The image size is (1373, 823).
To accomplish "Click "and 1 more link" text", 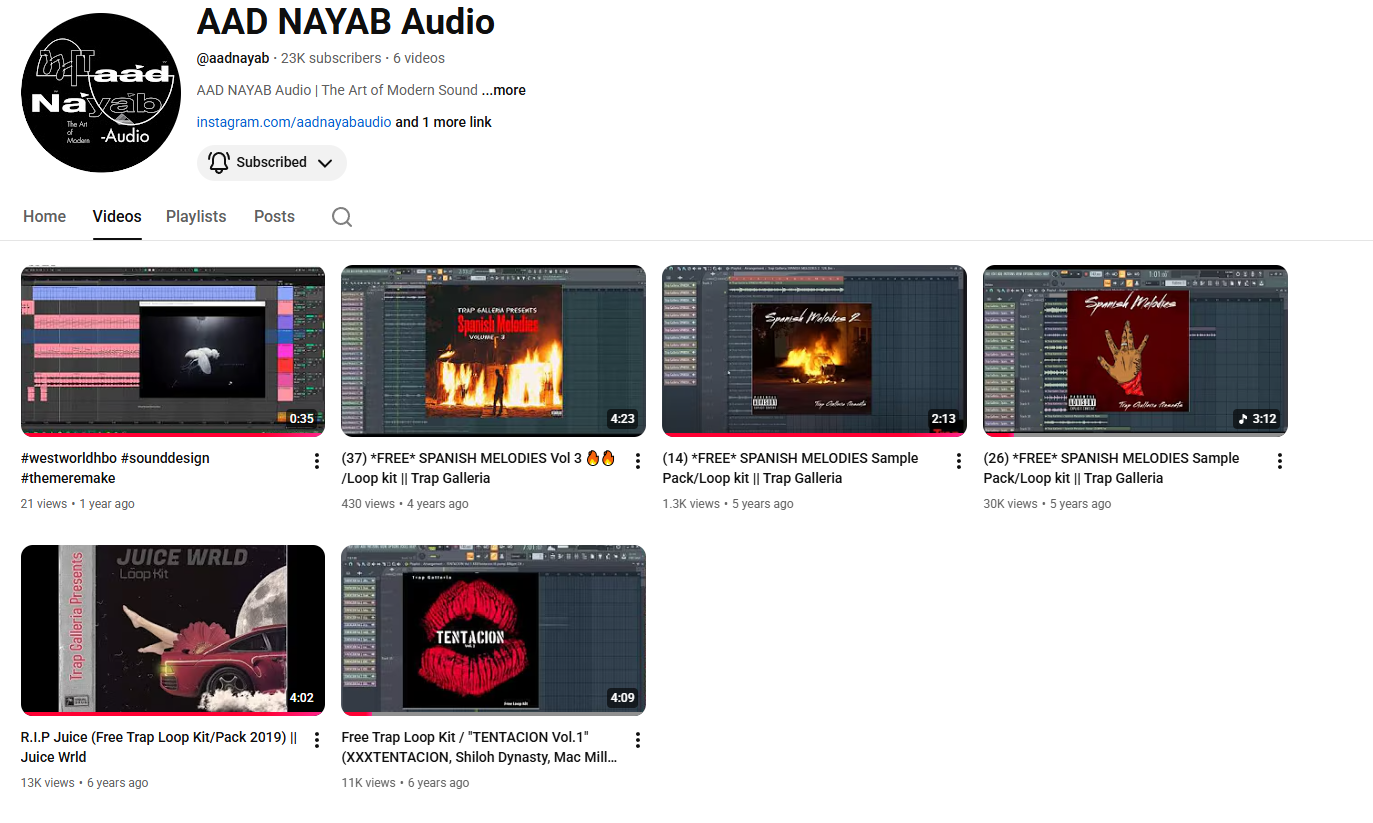I will 444,122.
